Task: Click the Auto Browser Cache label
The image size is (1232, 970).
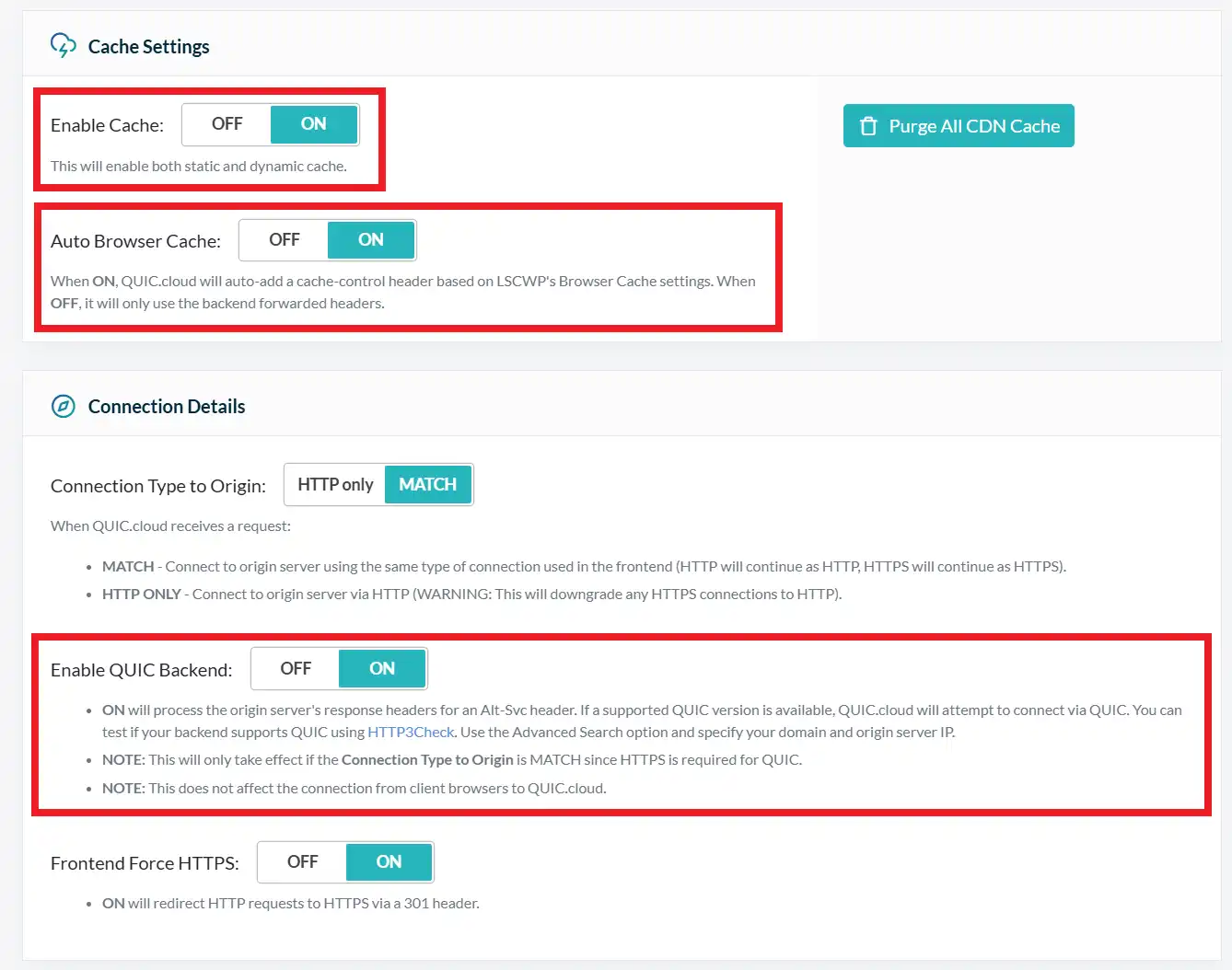Action: (x=135, y=241)
